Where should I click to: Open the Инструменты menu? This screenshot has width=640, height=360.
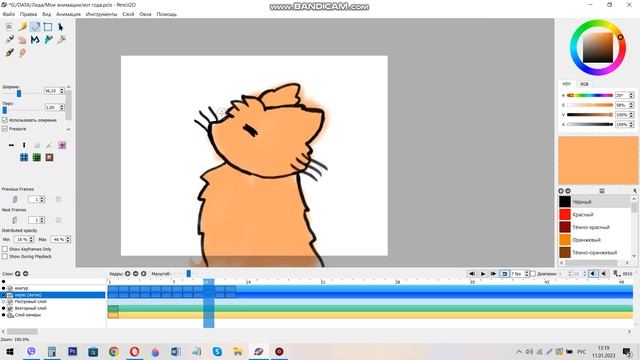point(102,14)
